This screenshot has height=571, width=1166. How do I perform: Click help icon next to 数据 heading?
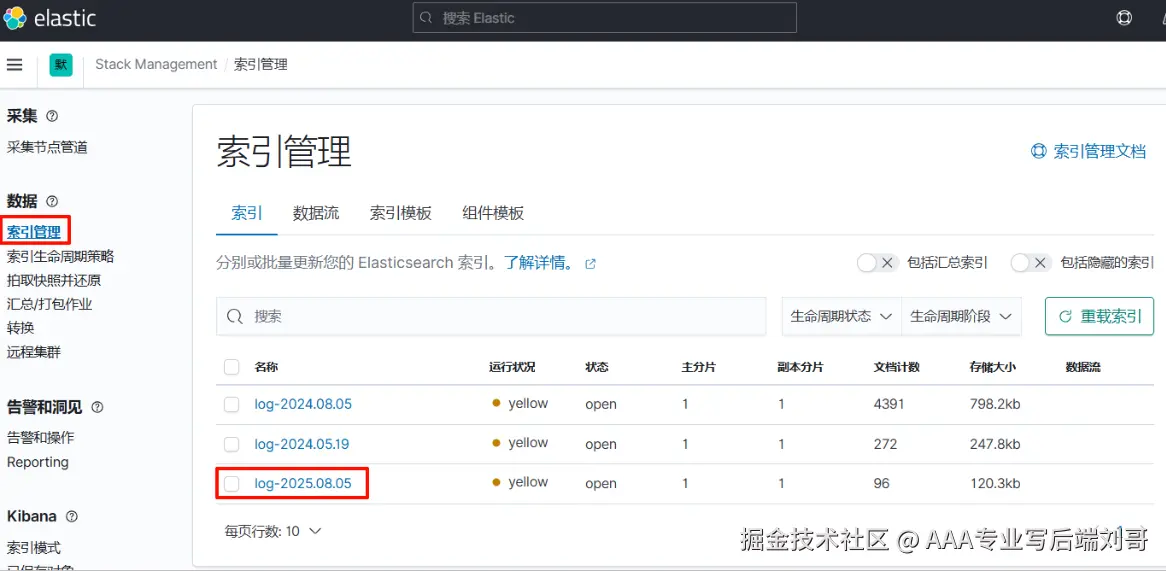pyautogui.click(x=52, y=201)
